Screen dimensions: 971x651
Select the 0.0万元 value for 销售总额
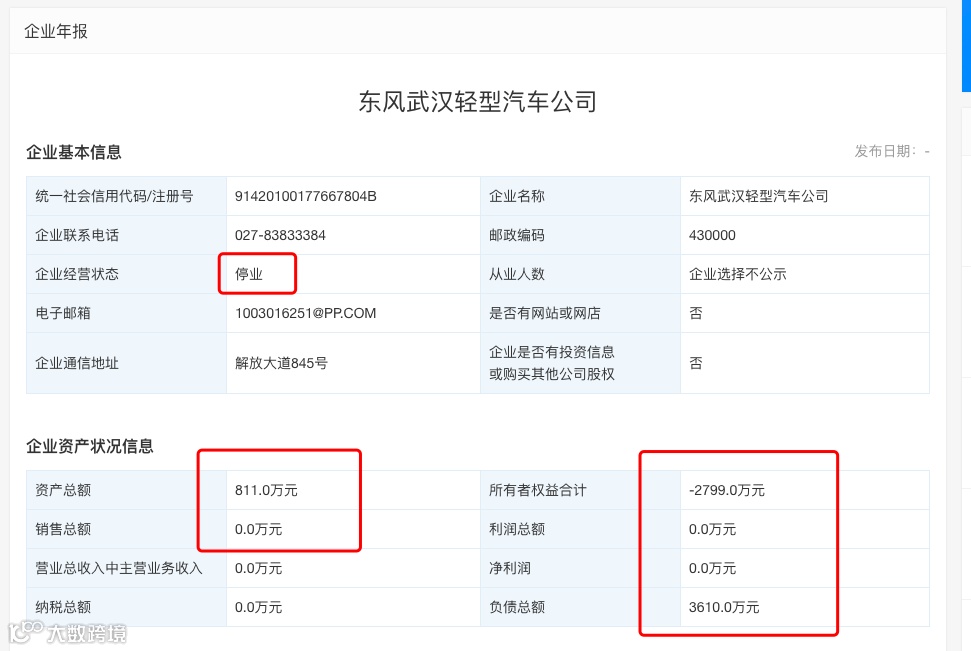[258, 530]
